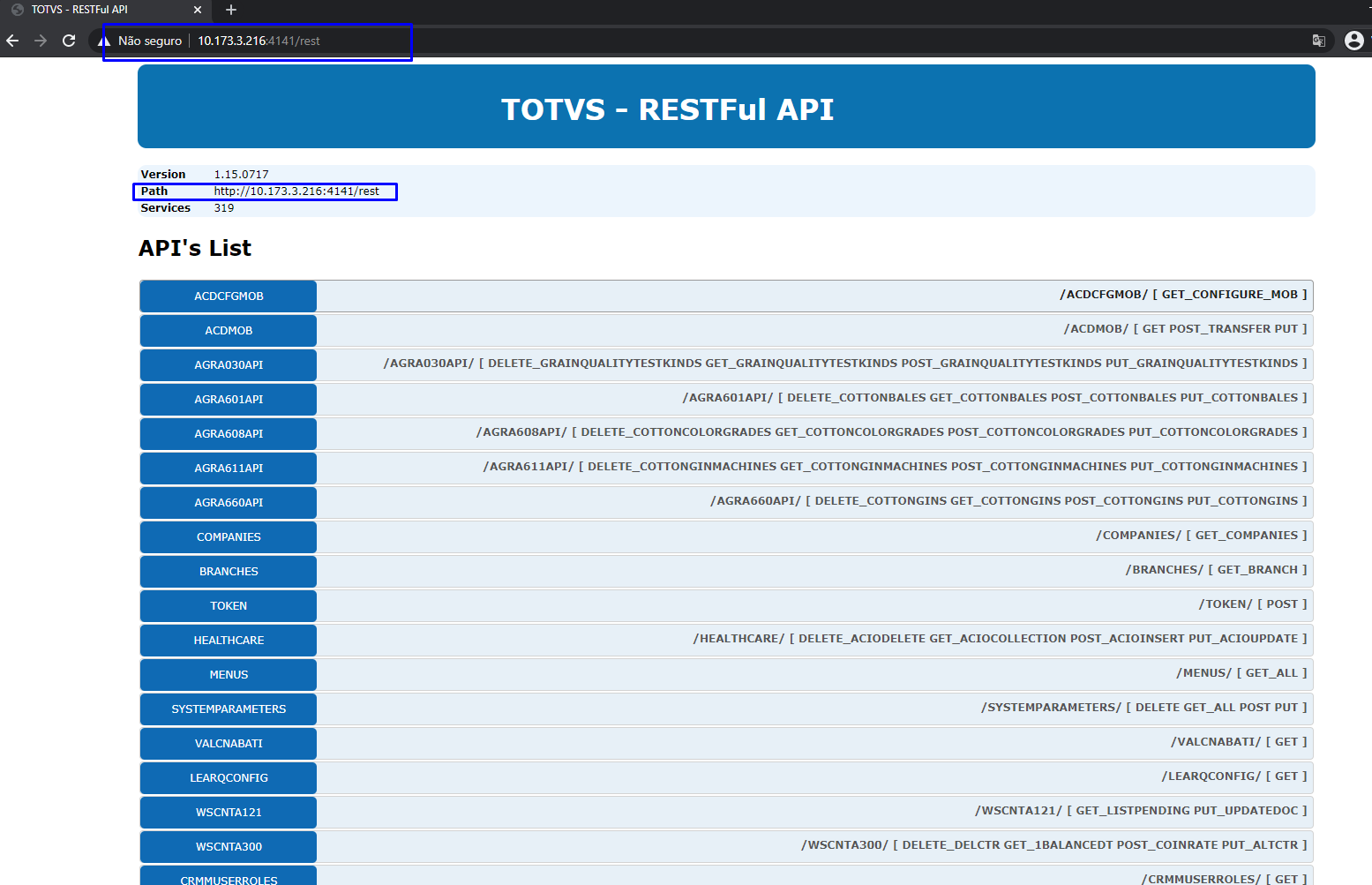The height and width of the screenshot is (885, 1372).
Task: Click the /VALCNABATI/ GET endpoint text
Action: 1239,742
